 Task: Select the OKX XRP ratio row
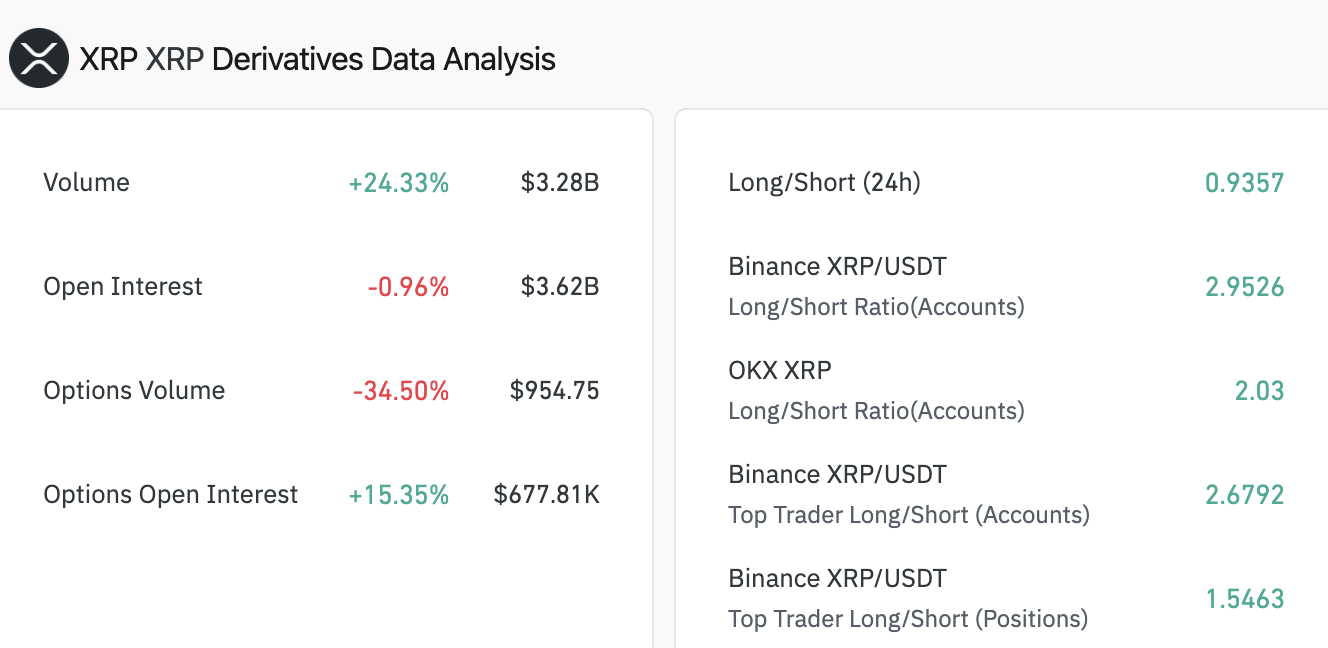876,390
